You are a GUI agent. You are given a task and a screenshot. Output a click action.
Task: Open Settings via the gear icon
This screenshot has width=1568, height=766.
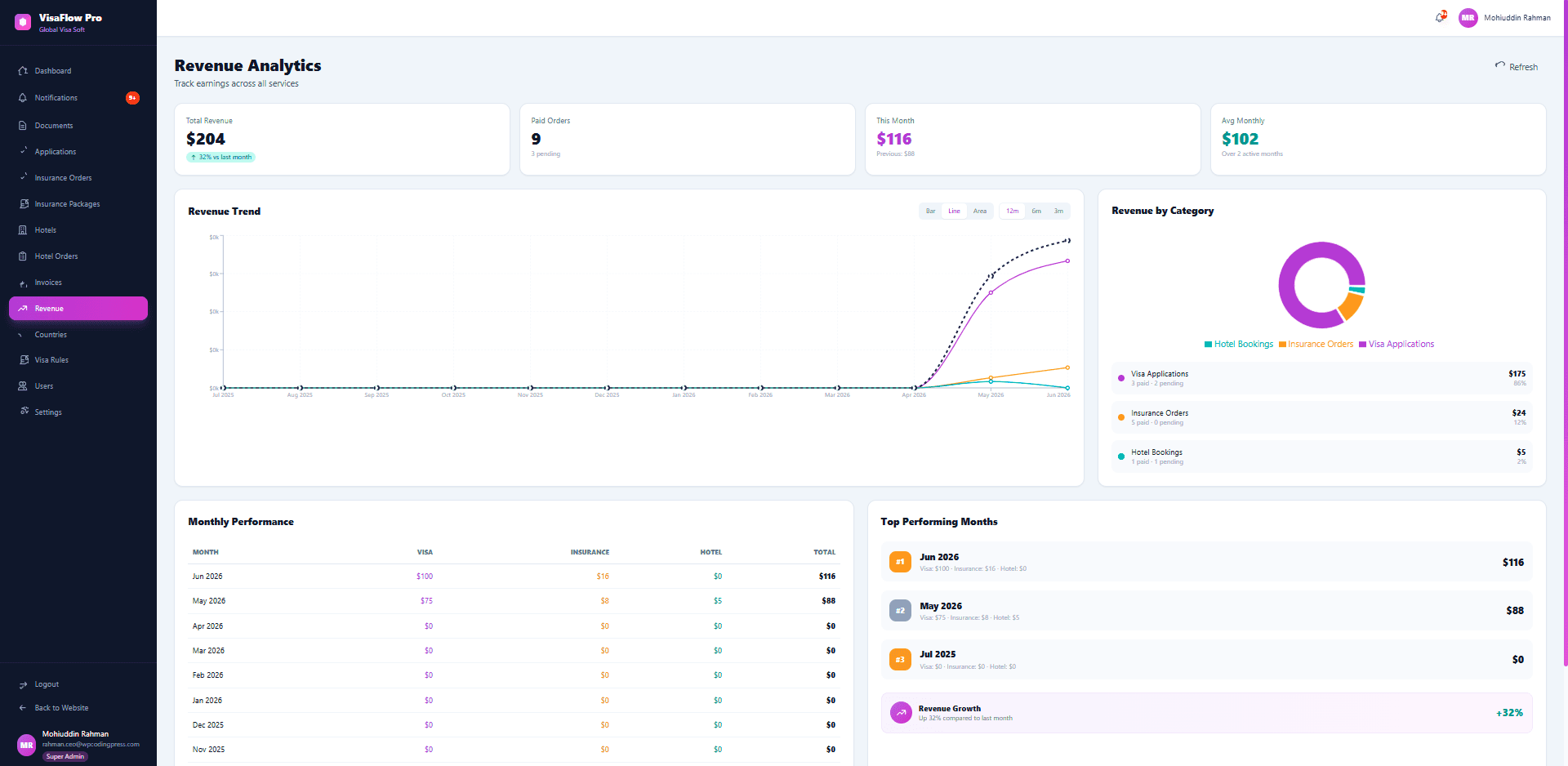point(24,412)
